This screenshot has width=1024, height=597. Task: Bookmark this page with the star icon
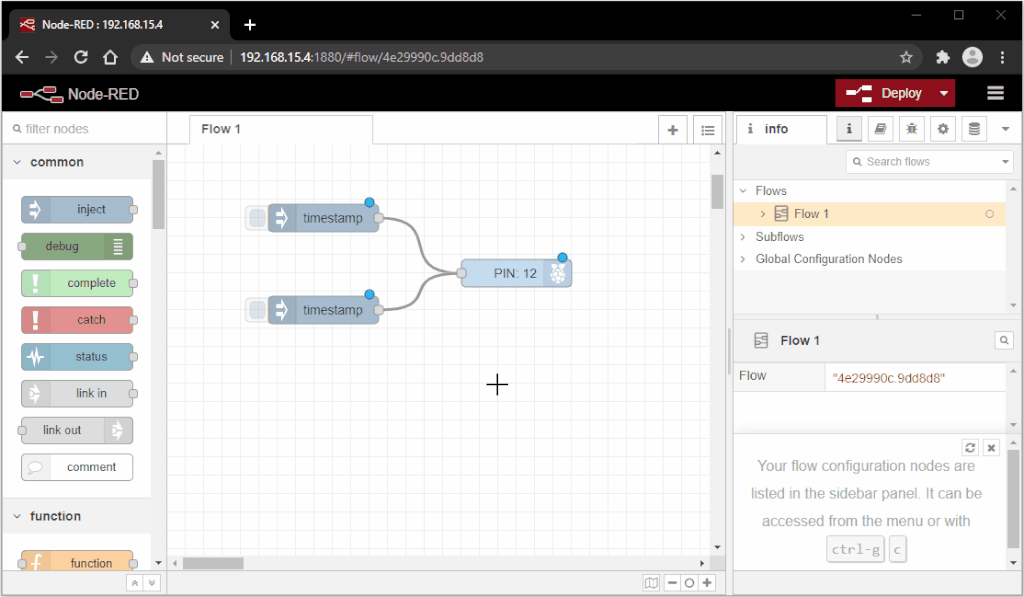(906, 57)
